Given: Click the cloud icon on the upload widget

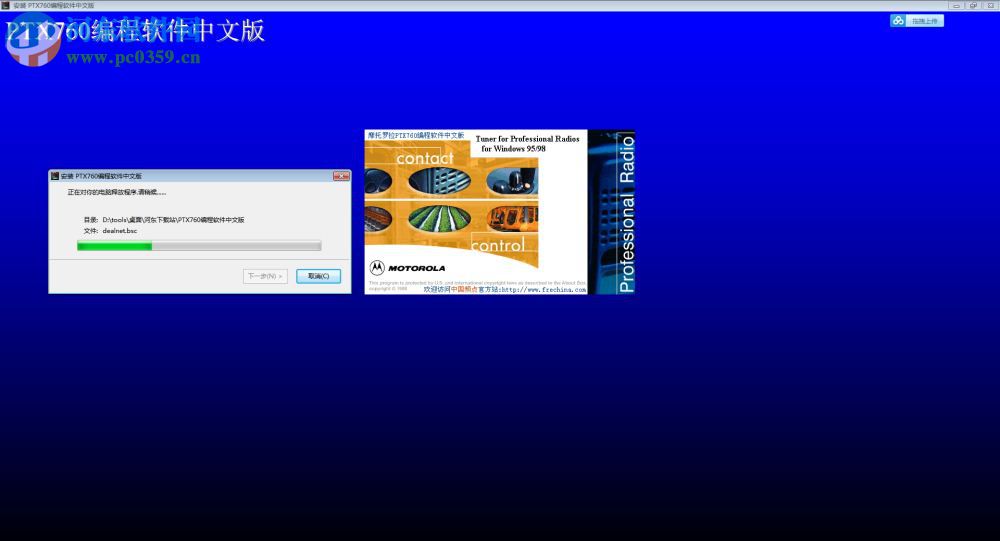Looking at the screenshot, I should 898,20.
